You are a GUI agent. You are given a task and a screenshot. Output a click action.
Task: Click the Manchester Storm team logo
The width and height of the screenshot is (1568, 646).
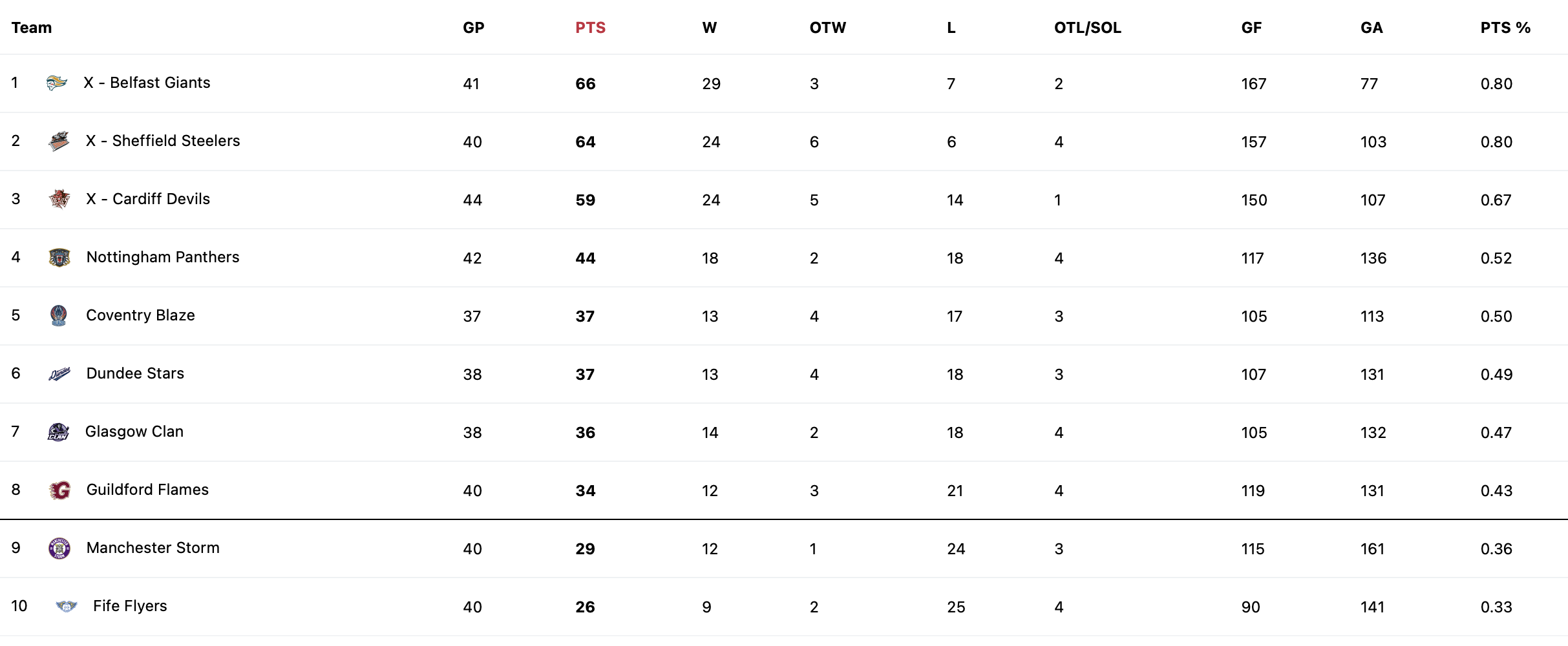point(59,548)
